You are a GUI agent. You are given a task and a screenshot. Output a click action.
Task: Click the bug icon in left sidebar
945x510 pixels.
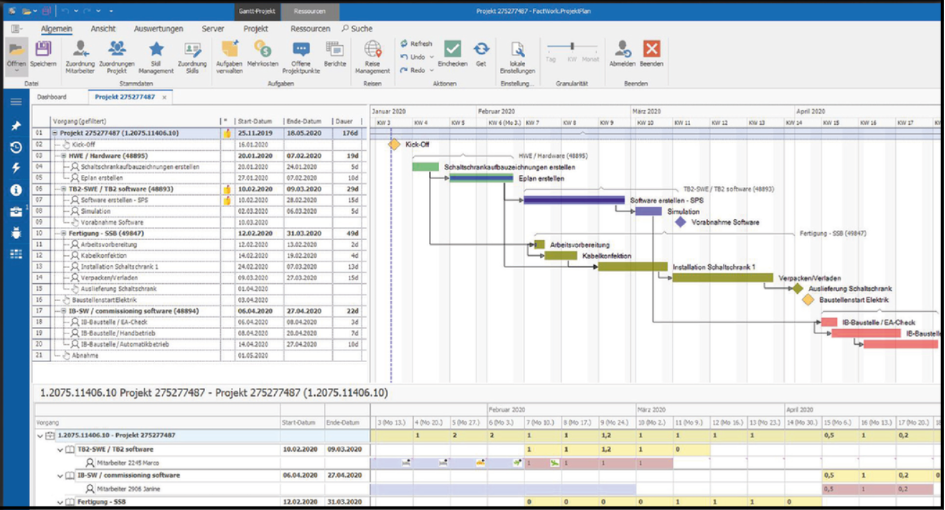click(16, 233)
